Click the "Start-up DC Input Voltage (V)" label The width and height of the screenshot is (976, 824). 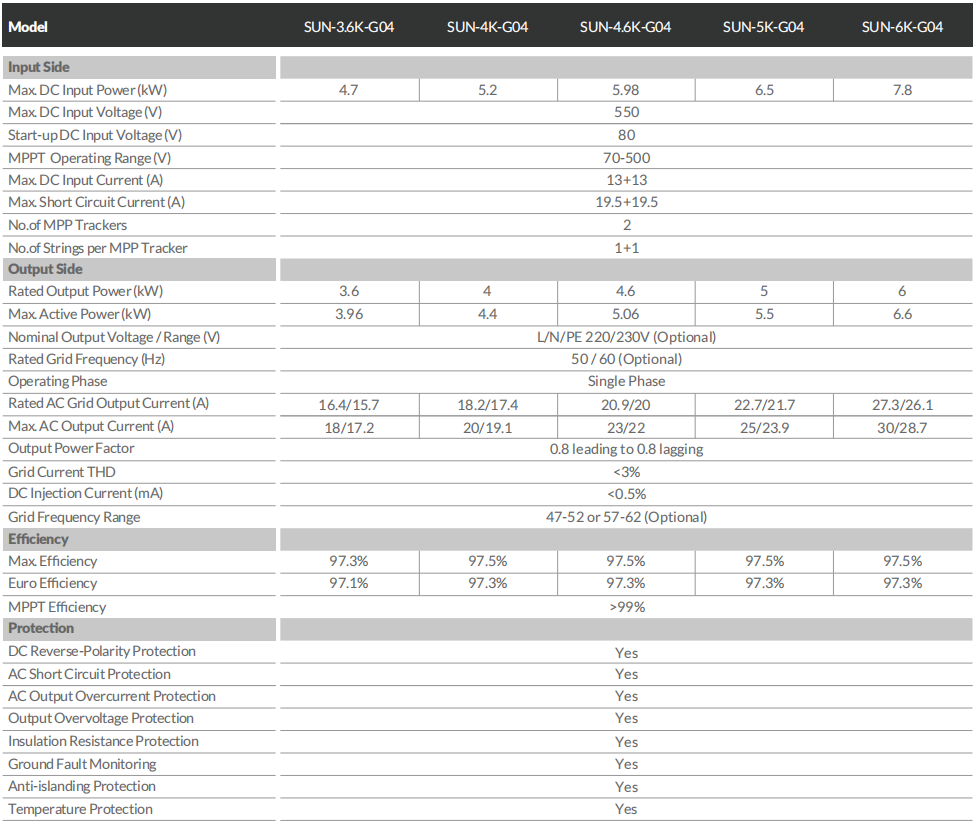coord(95,135)
